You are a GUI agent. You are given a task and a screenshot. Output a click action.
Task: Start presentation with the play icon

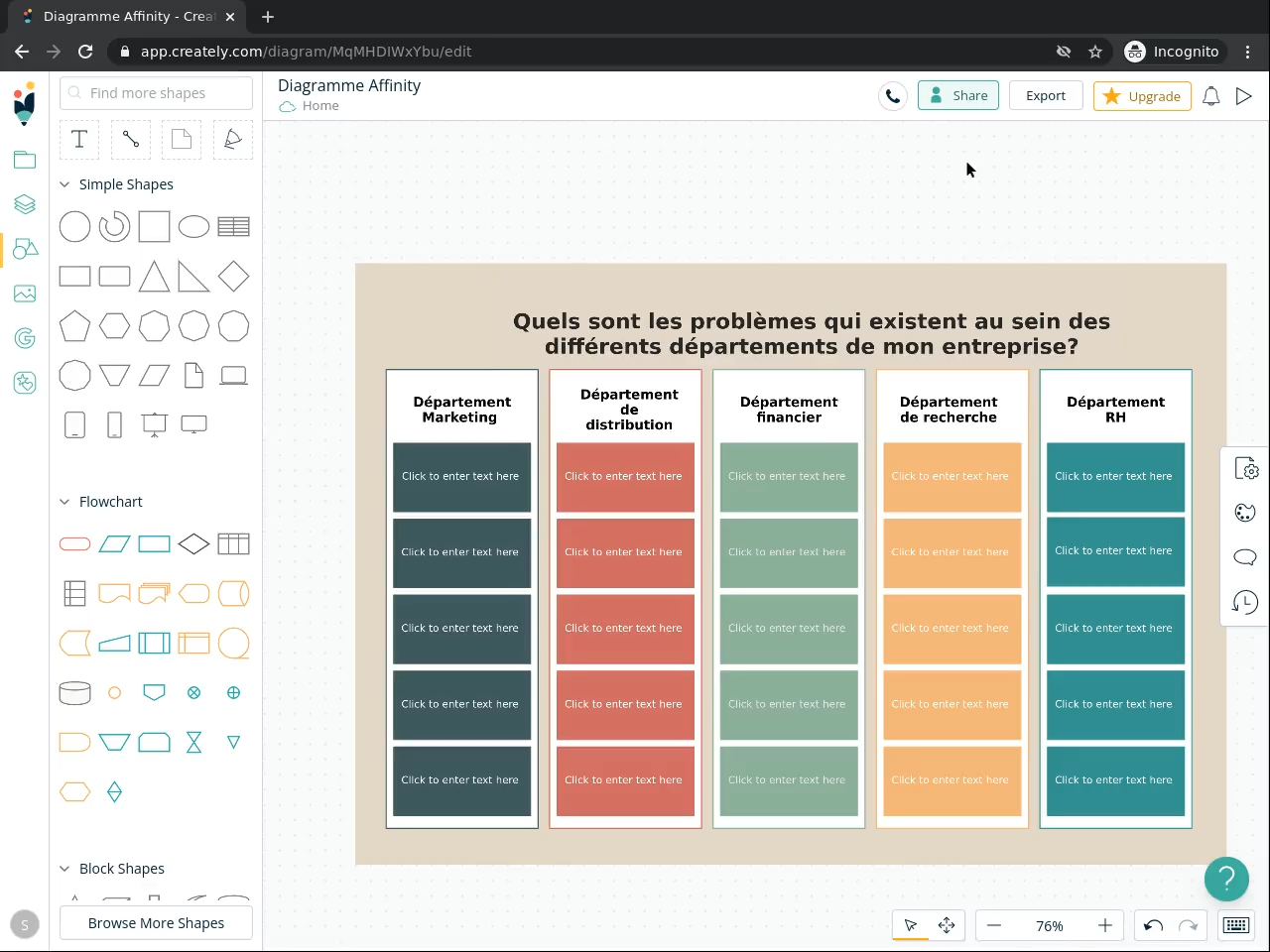tap(1244, 96)
